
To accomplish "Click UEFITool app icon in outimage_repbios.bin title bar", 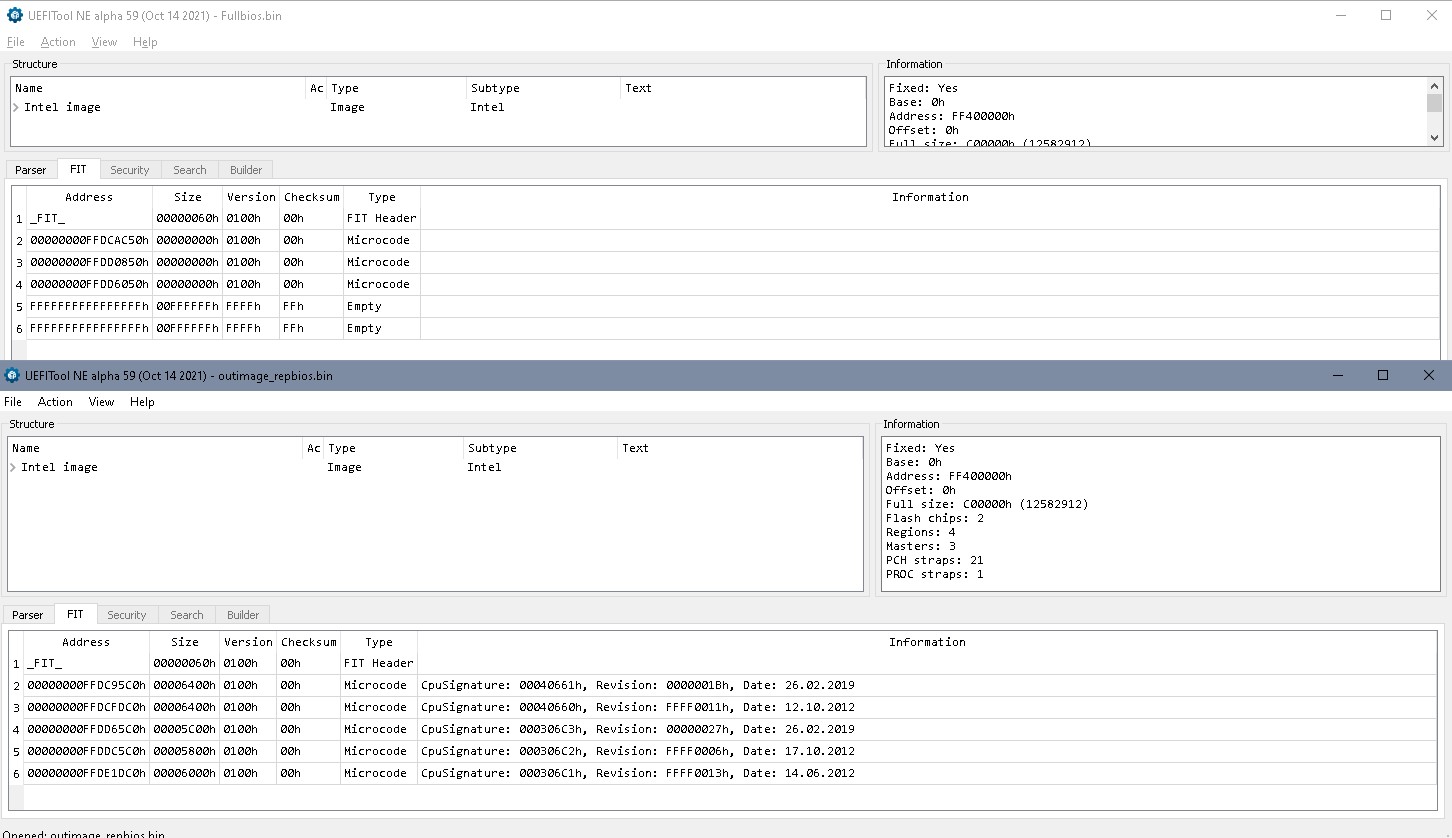I will (x=12, y=375).
